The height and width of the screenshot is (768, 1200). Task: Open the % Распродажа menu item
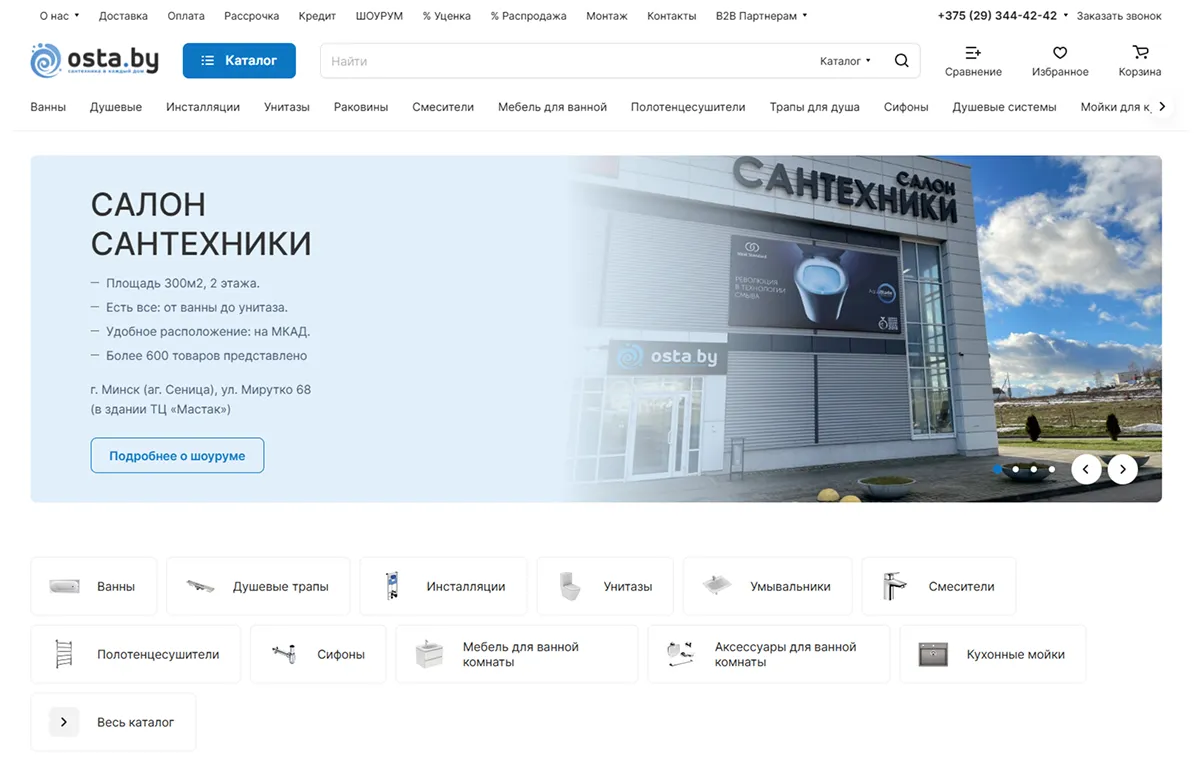coord(528,16)
